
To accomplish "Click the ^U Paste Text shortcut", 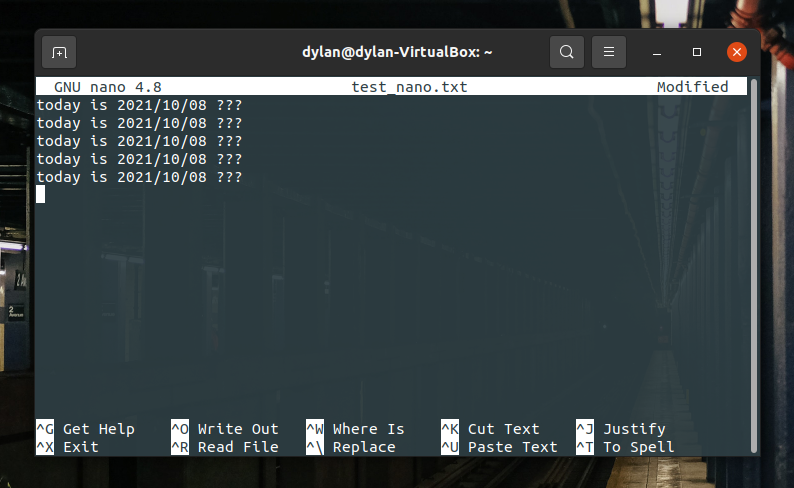I will click(499, 447).
